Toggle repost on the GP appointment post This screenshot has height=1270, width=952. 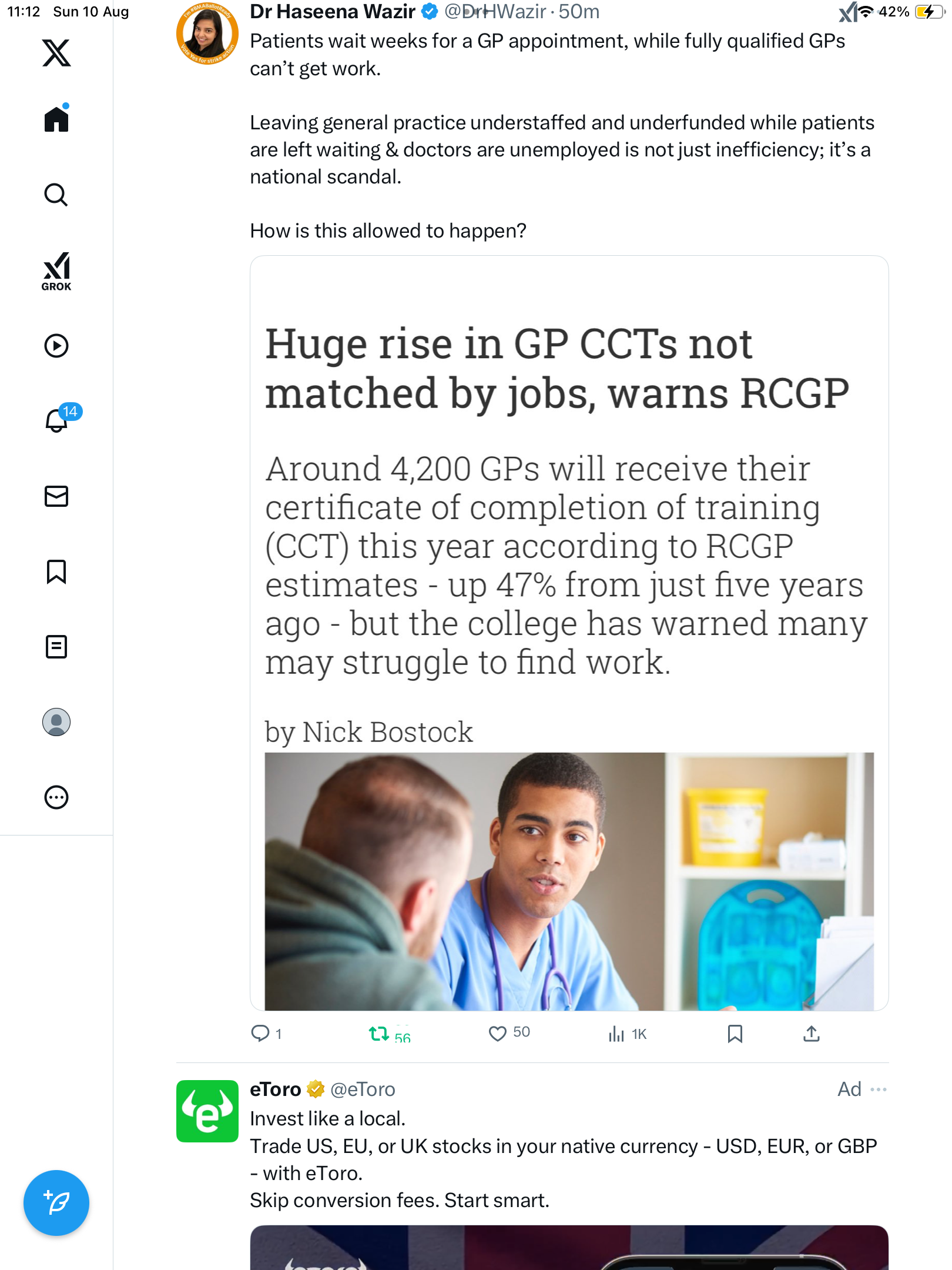(x=379, y=1034)
